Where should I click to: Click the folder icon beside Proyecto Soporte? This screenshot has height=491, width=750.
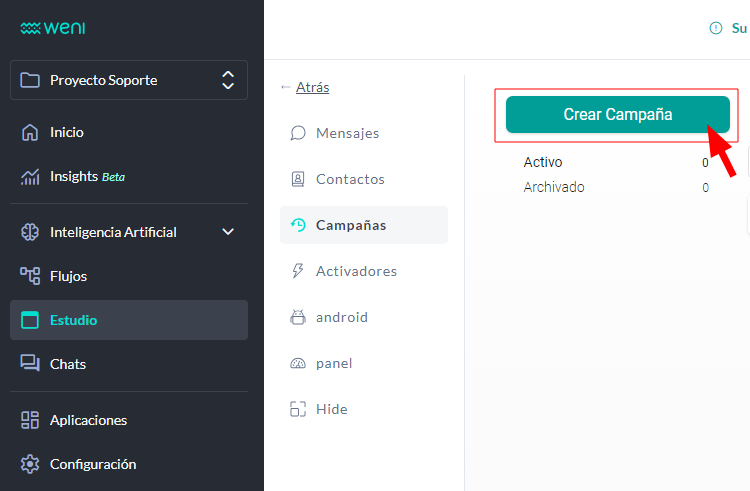[30, 80]
